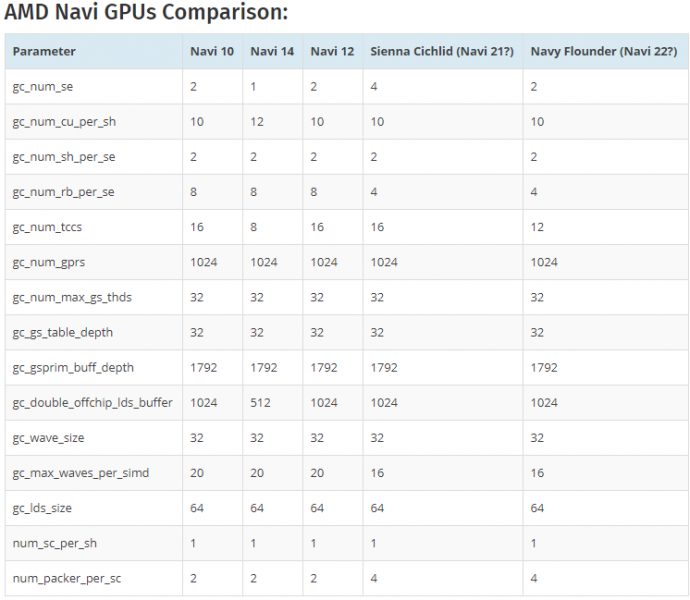Click Navi 14's gc_num_cu_per_sh value of 12
The height and width of the screenshot is (600, 690).
256,121
